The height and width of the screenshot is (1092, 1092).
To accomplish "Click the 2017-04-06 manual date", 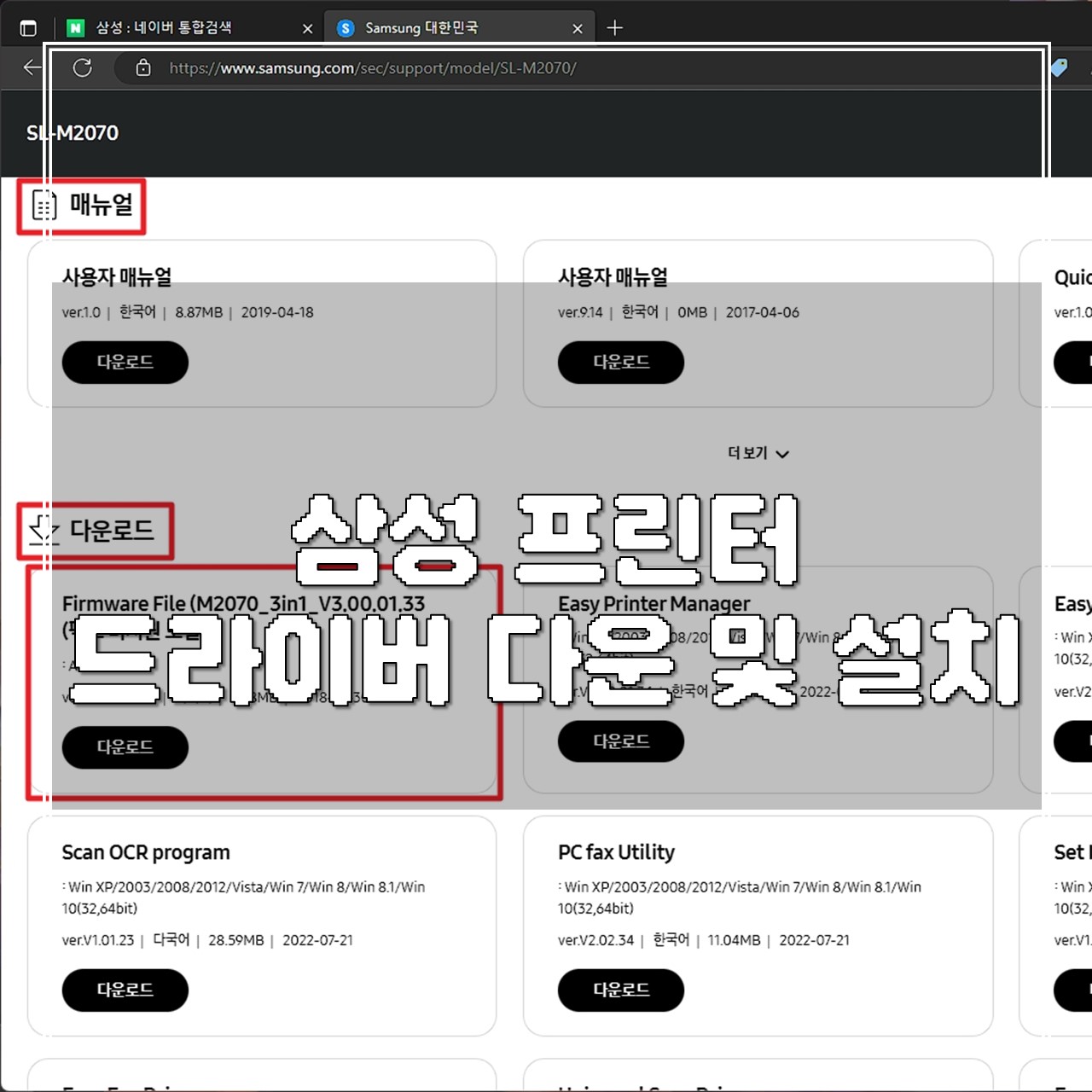I will pos(763,312).
